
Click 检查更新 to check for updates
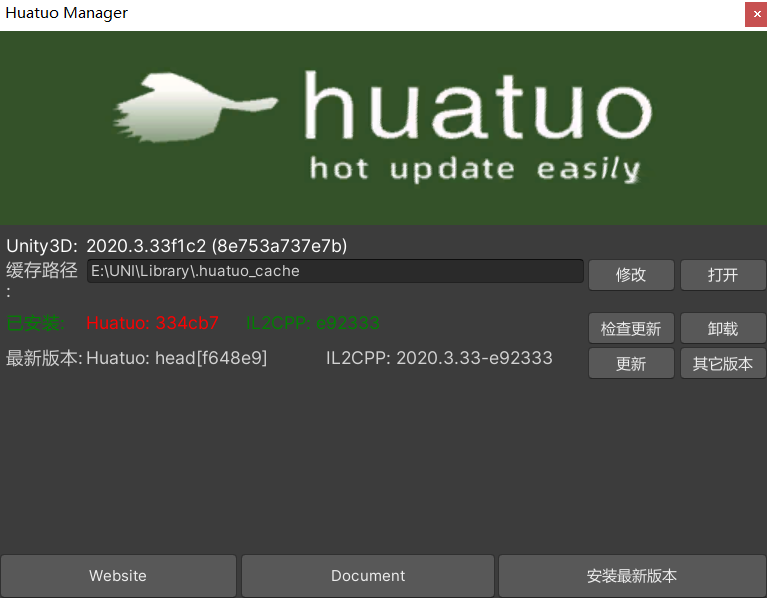pos(631,328)
